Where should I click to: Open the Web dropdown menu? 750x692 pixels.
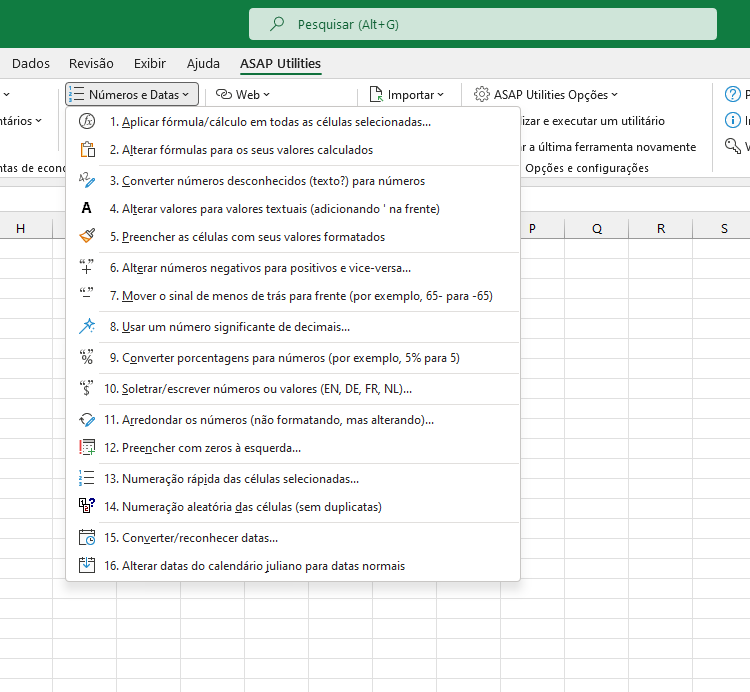pyautogui.click(x=243, y=95)
